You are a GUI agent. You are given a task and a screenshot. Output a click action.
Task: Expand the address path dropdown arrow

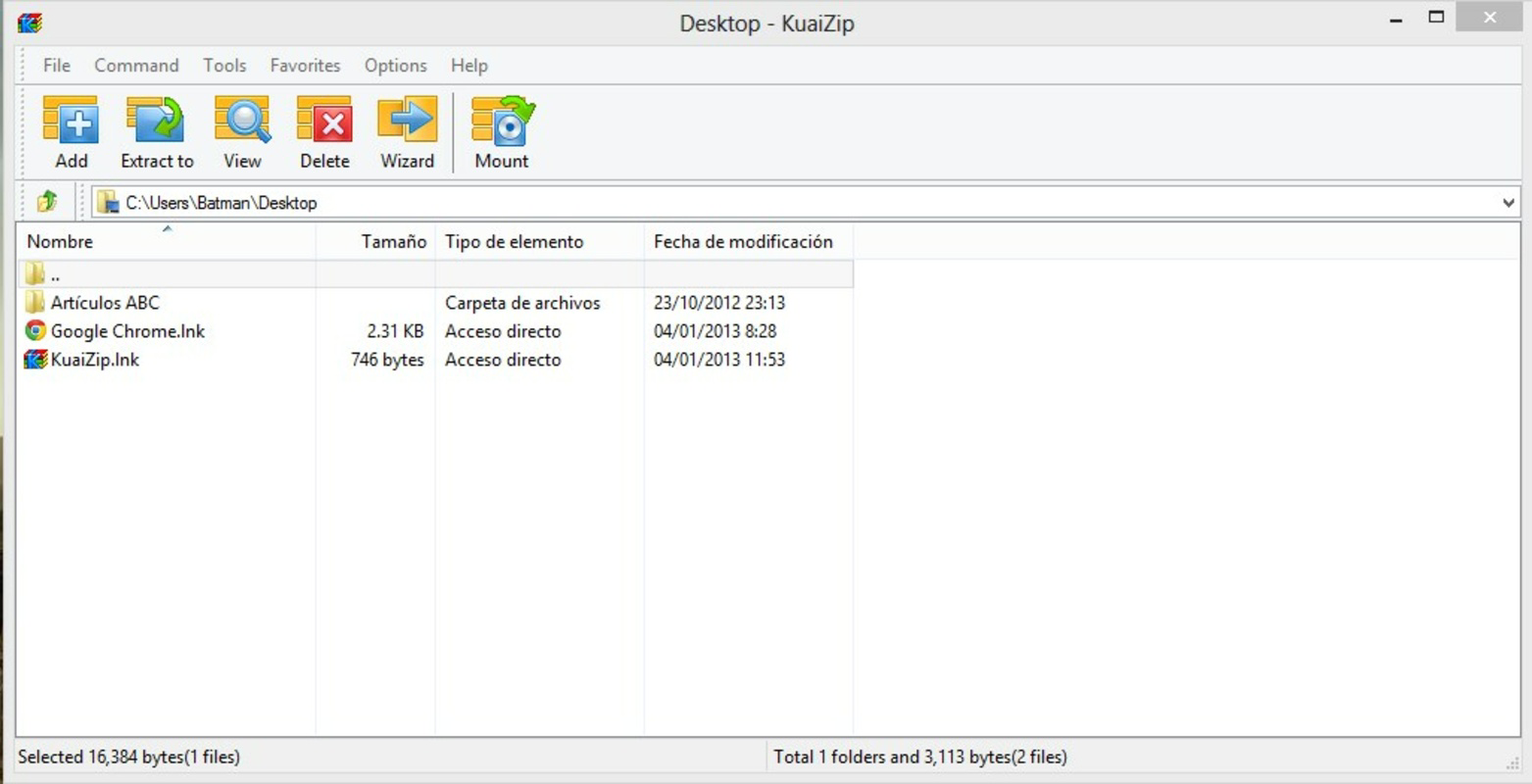[1507, 203]
